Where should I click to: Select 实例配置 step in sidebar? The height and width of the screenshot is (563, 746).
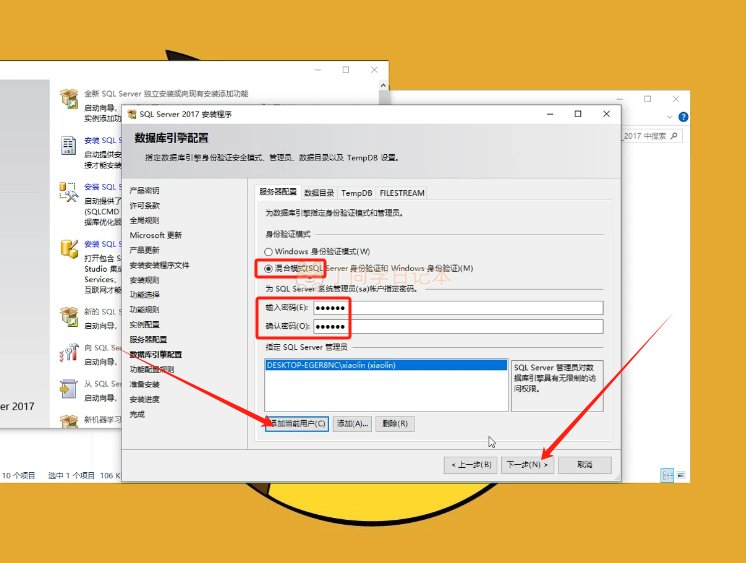click(x=144, y=325)
